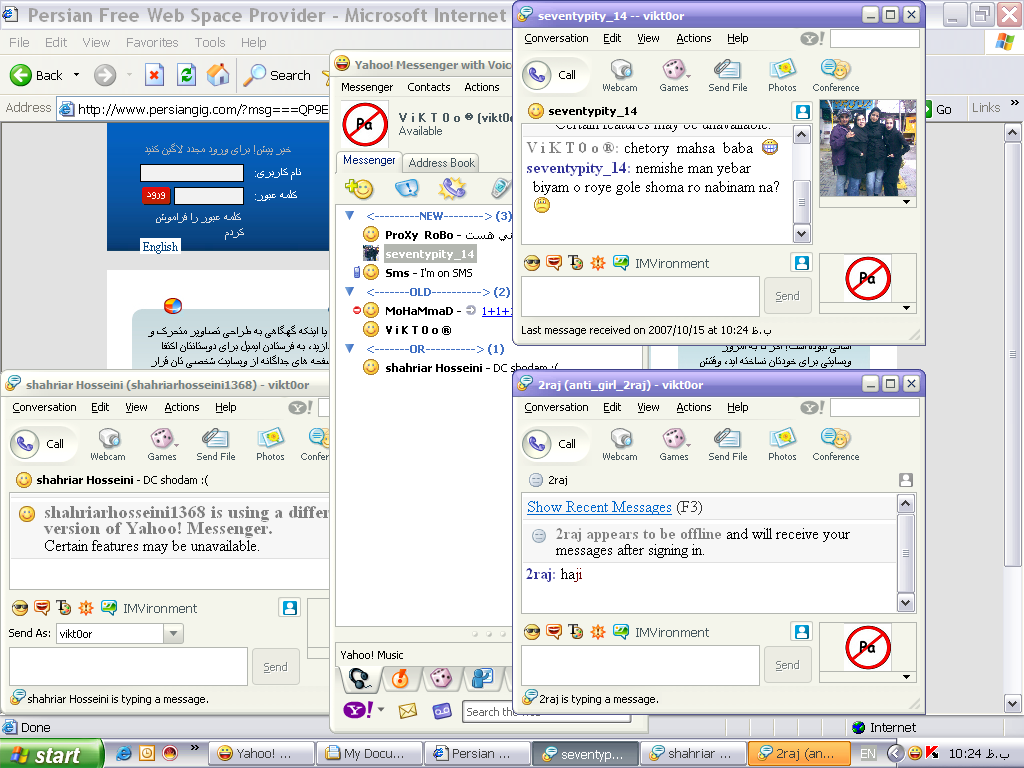Toggle display image icon beside seventypity_14 name

(802, 111)
